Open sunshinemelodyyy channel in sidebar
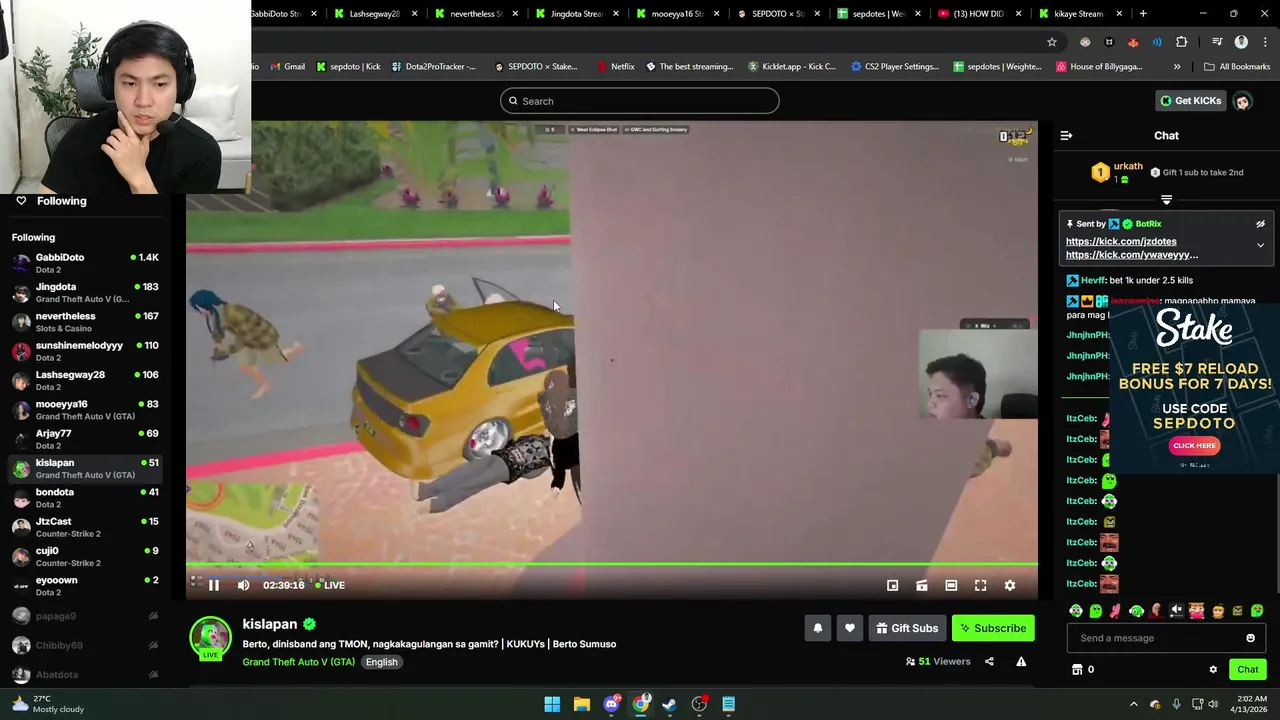 pos(85,351)
